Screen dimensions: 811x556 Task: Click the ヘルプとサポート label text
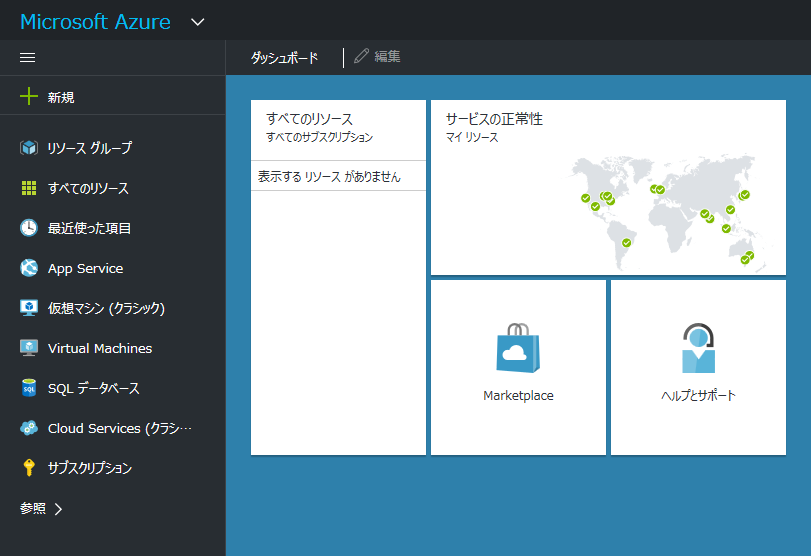coord(698,396)
